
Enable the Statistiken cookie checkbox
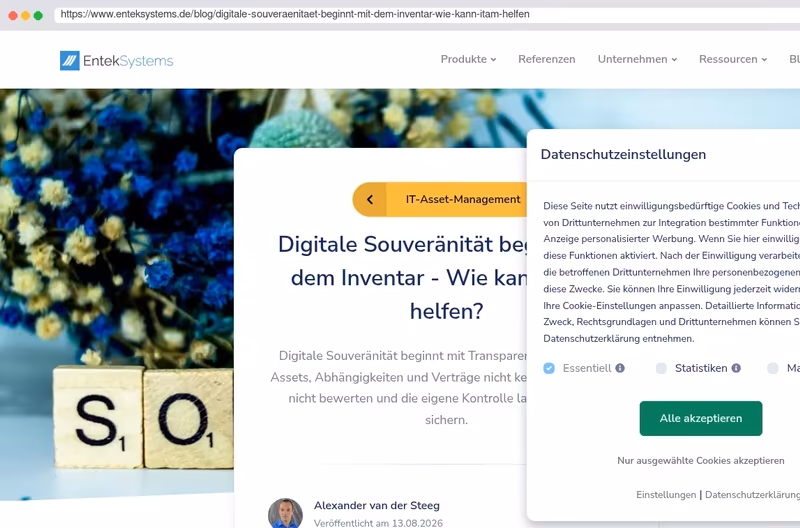coord(661,368)
